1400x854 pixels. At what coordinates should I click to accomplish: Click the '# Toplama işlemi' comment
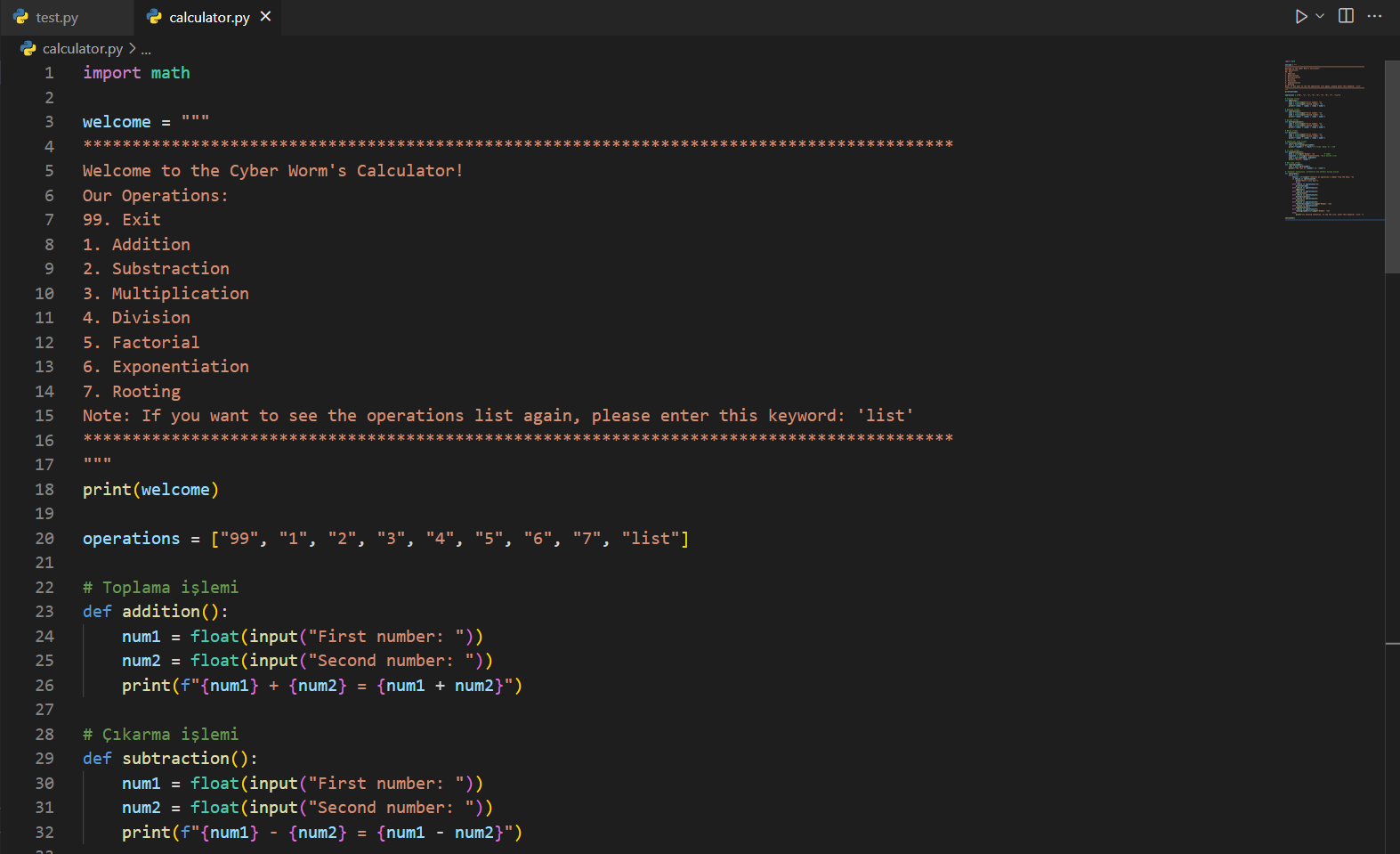click(160, 588)
